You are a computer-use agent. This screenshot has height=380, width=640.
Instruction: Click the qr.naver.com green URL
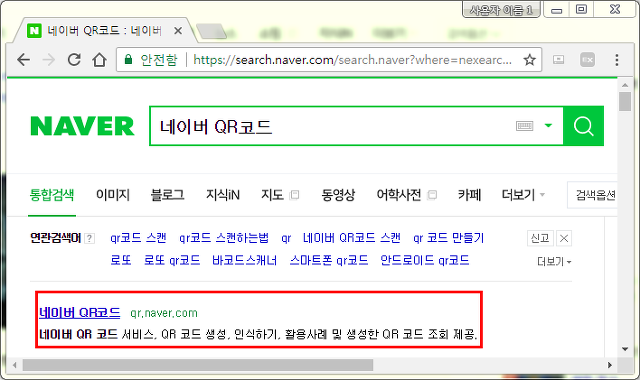click(164, 313)
